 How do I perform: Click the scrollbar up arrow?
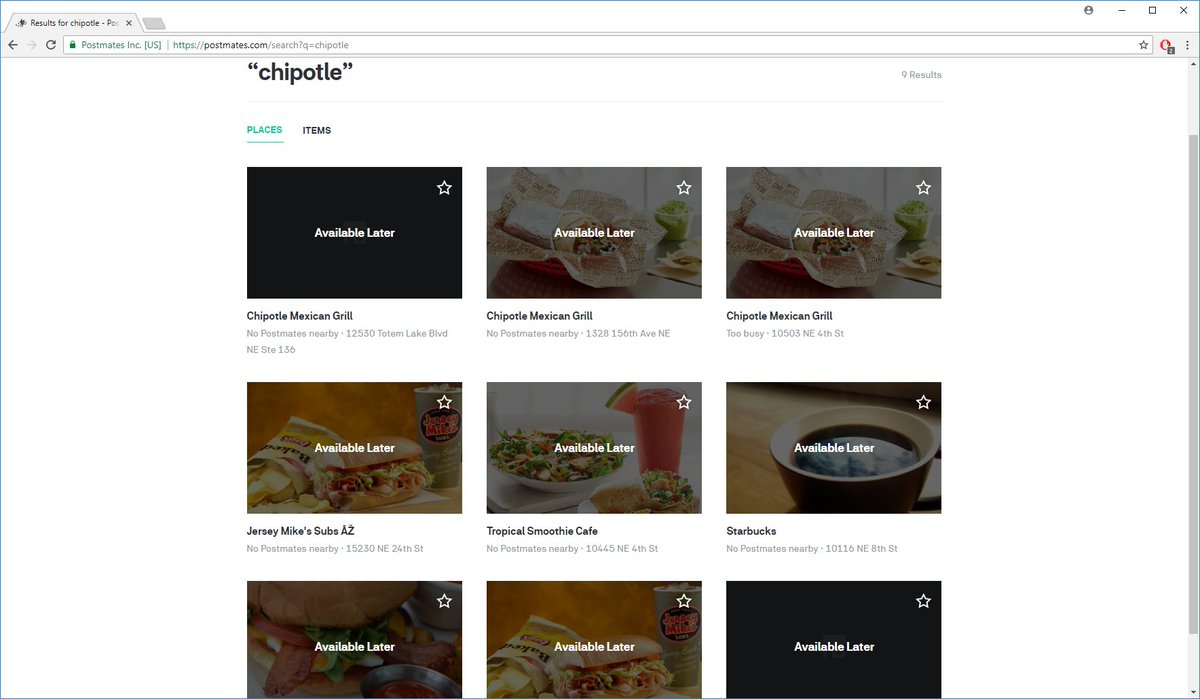coord(1192,64)
